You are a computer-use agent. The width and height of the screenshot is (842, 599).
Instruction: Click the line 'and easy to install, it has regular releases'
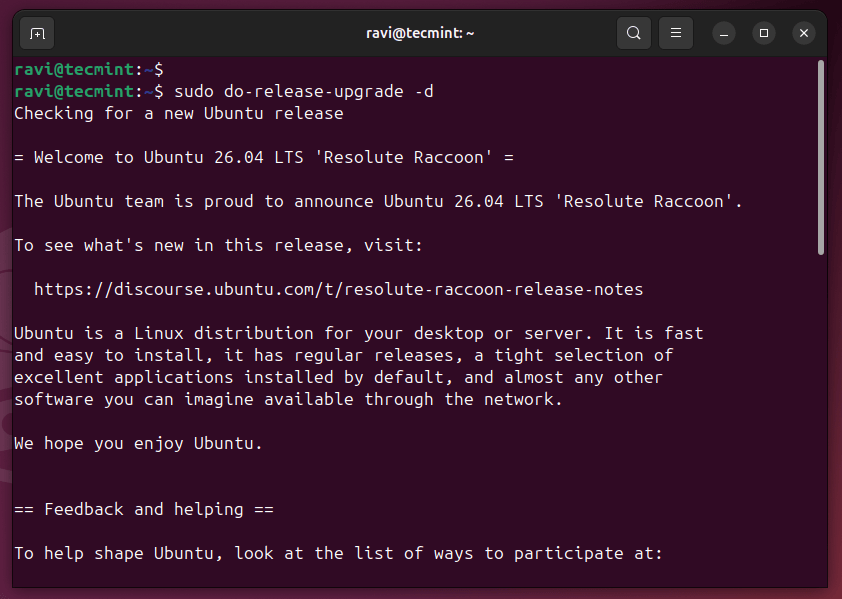tap(344, 356)
